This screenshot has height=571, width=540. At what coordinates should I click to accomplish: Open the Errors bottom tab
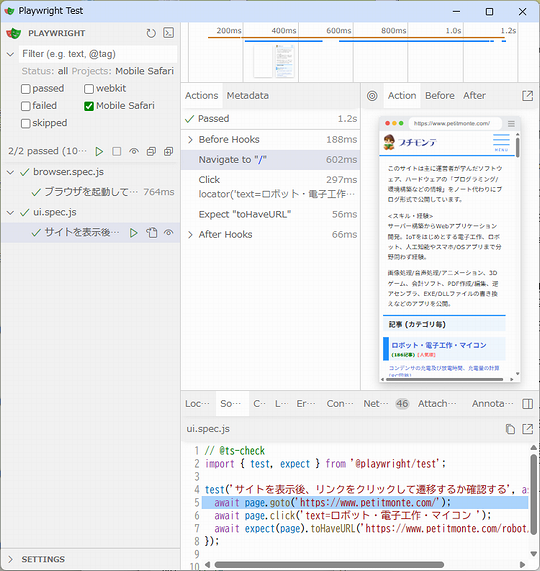[x=306, y=404]
